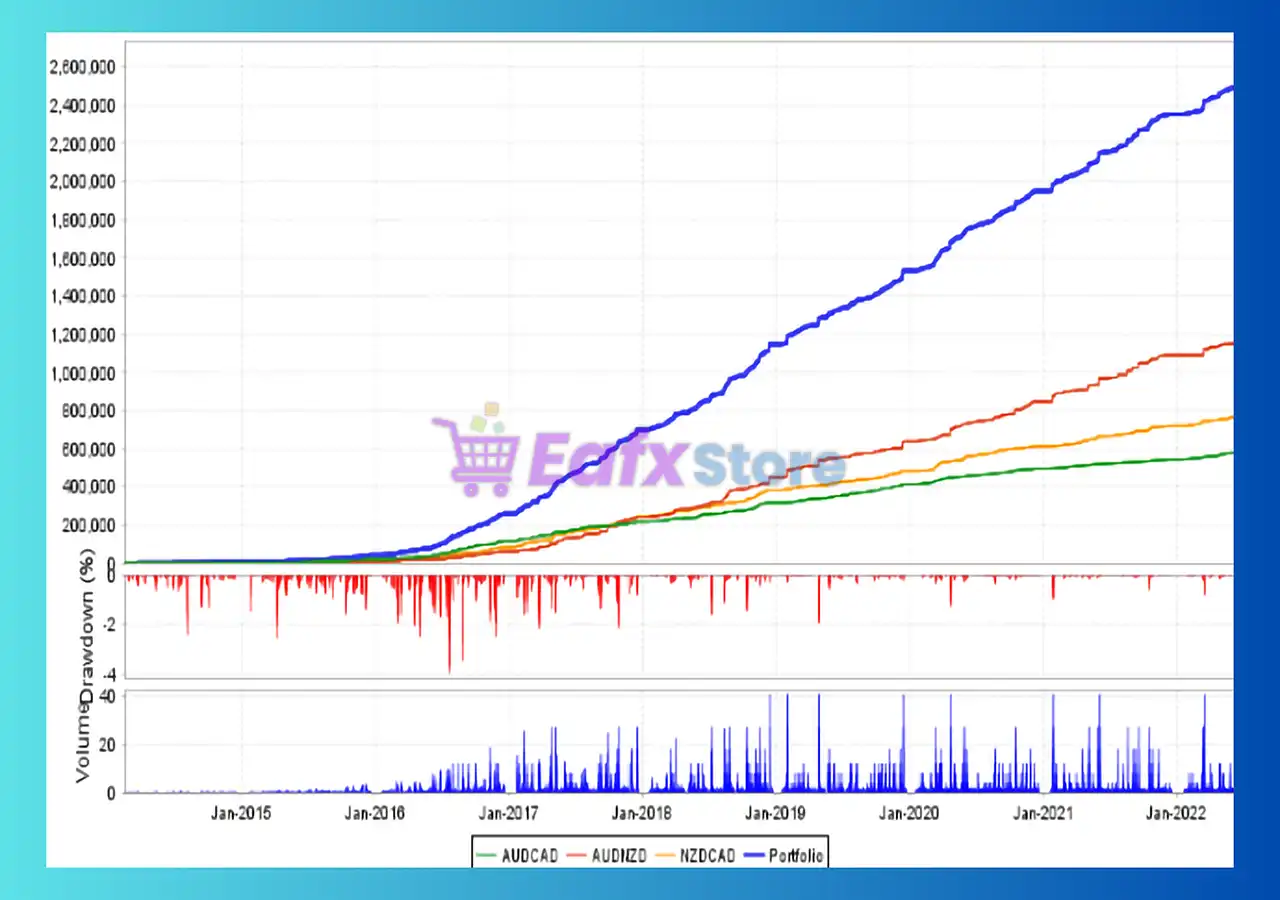Click the 1,000,000 y-axis value label

click(x=83, y=373)
